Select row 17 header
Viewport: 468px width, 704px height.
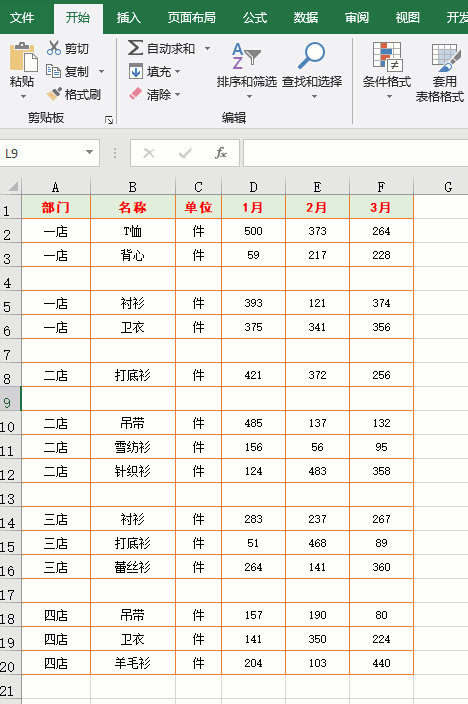[10, 591]
